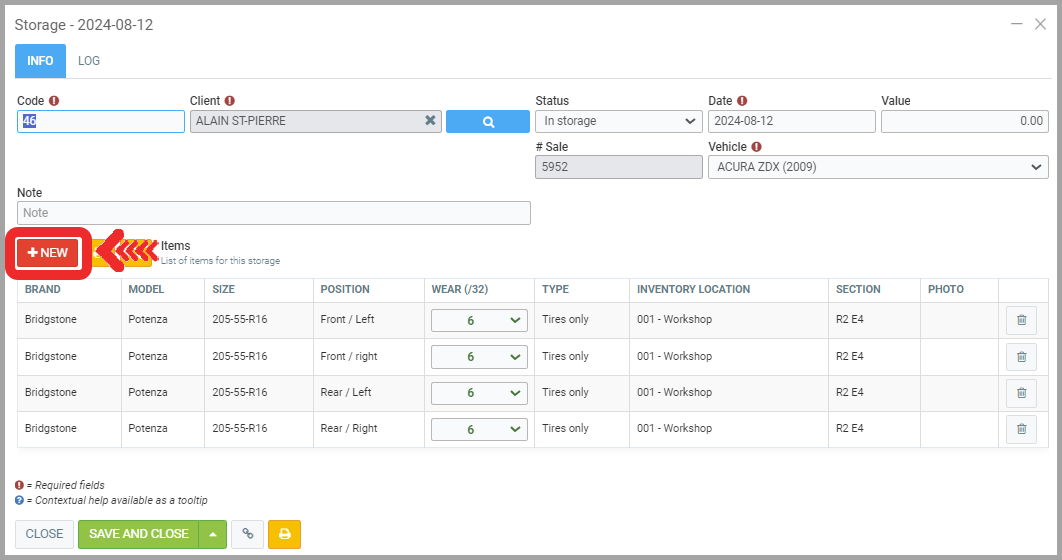Open wear dropdown for Rear / Right tire
This screenshot has height=560, width=1062.
pyautogui.click(x=479, y=429)
